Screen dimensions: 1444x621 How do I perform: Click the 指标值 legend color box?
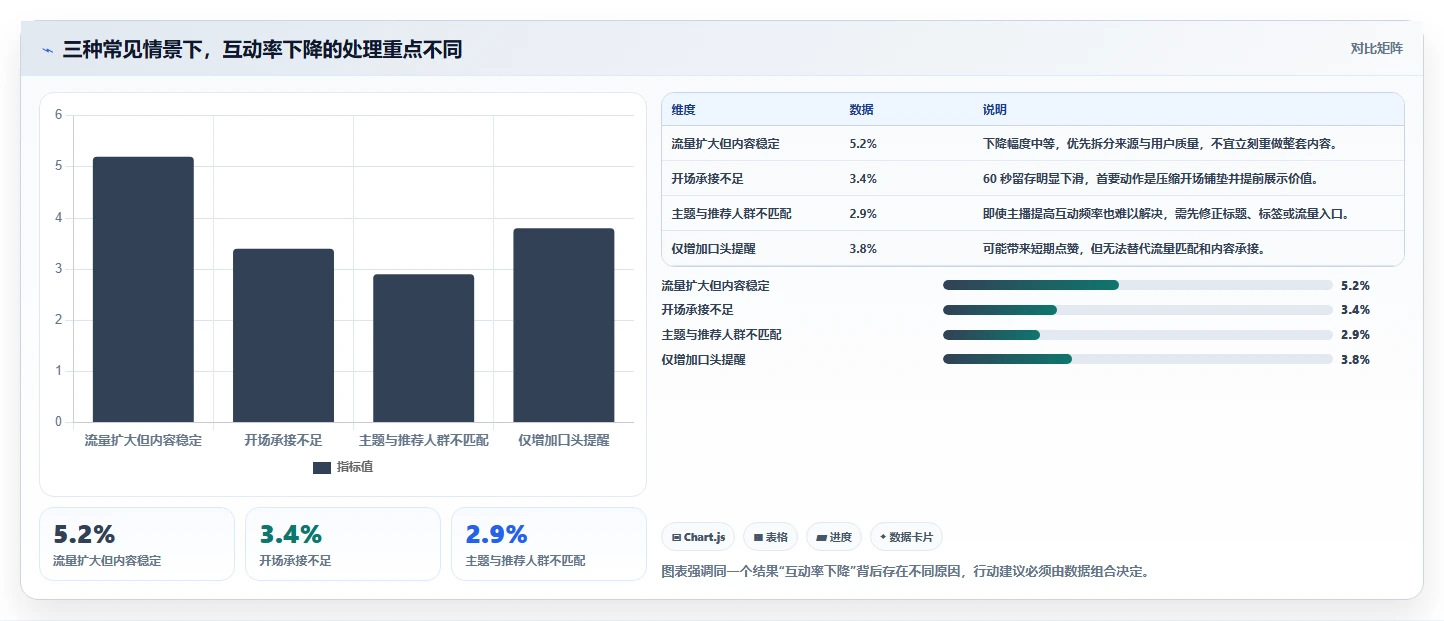pos(322,467)
